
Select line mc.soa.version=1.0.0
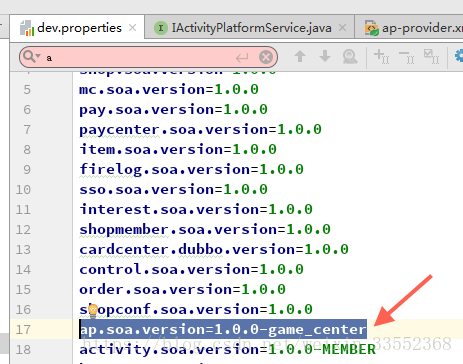coord(169,90)
